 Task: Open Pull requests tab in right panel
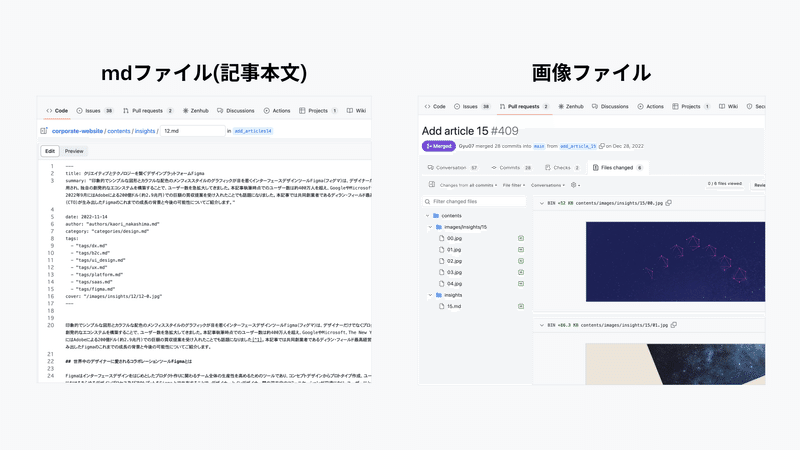[524, 107]
